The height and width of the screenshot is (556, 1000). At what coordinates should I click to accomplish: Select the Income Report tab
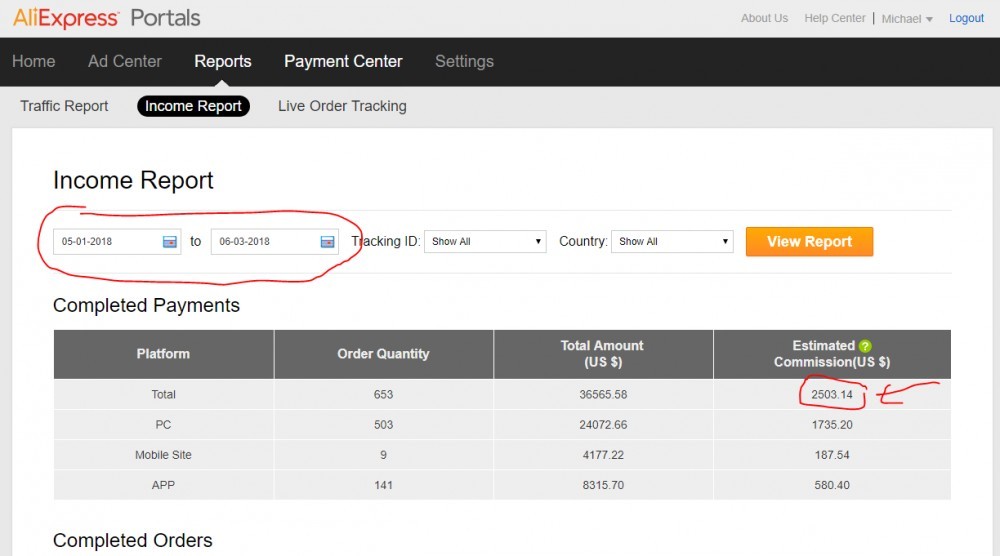click(193, 106)
